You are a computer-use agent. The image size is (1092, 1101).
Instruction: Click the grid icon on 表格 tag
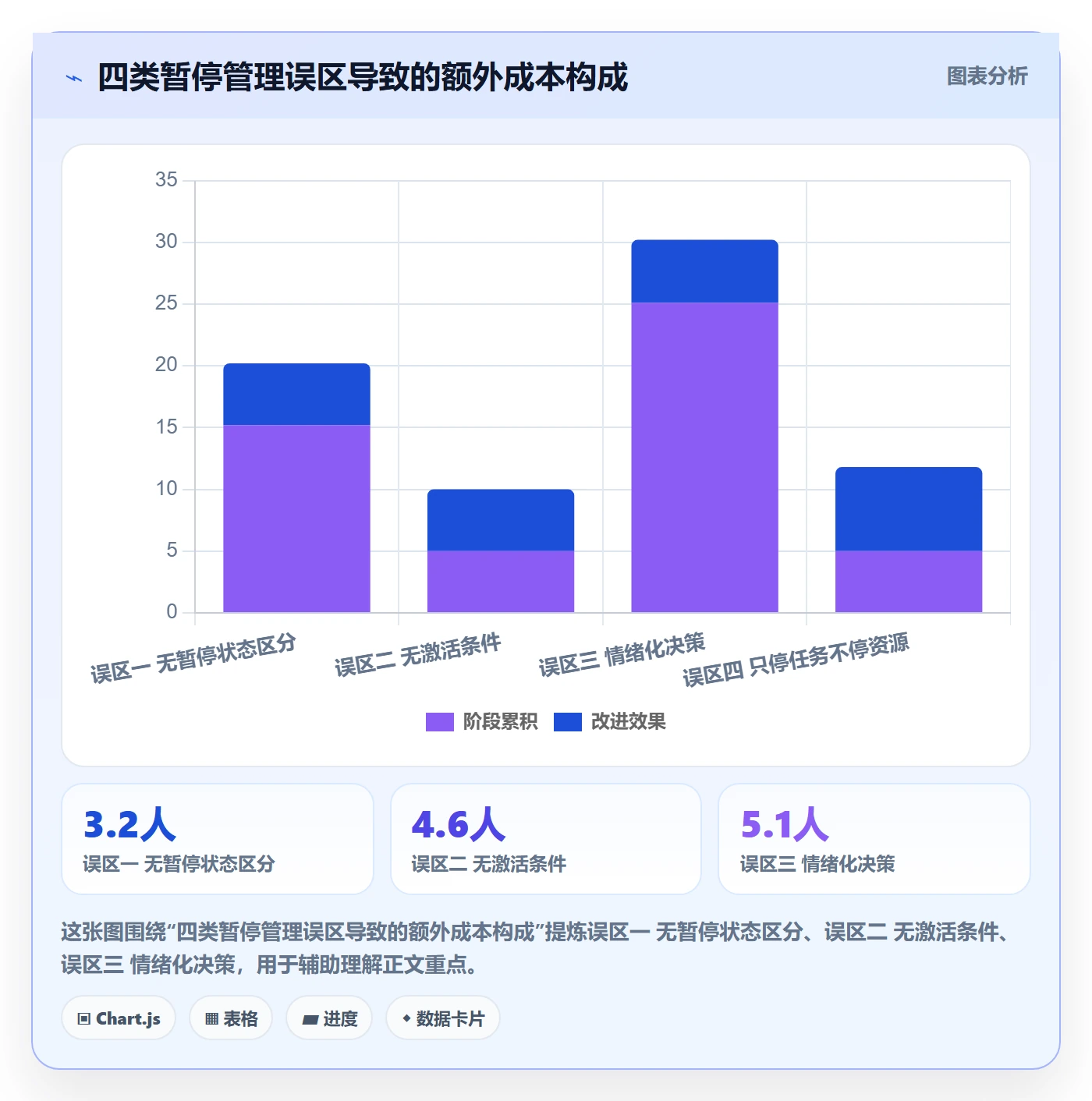click(x=211, y=1018)
